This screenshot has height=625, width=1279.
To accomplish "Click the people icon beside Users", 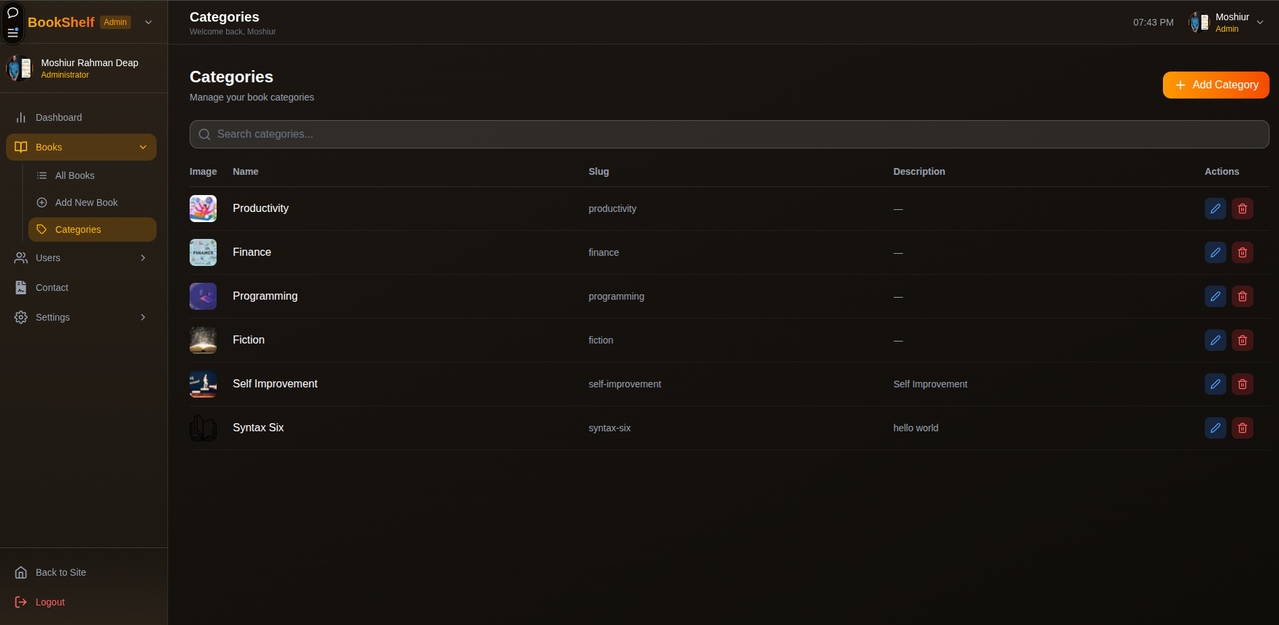I will [21, 258].
